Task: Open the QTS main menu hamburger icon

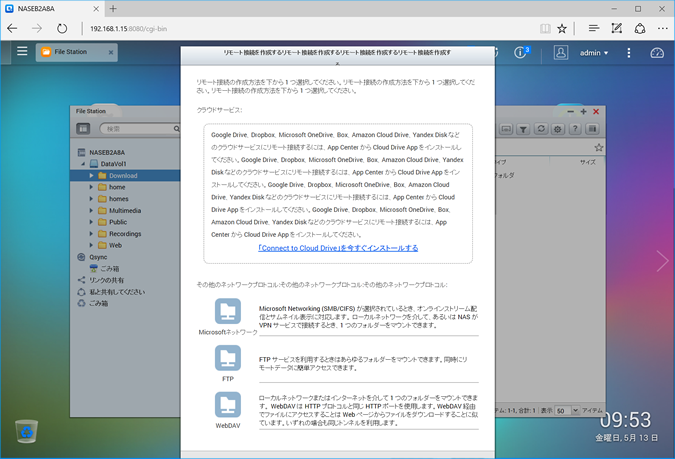Action: (x=22, y=51)
